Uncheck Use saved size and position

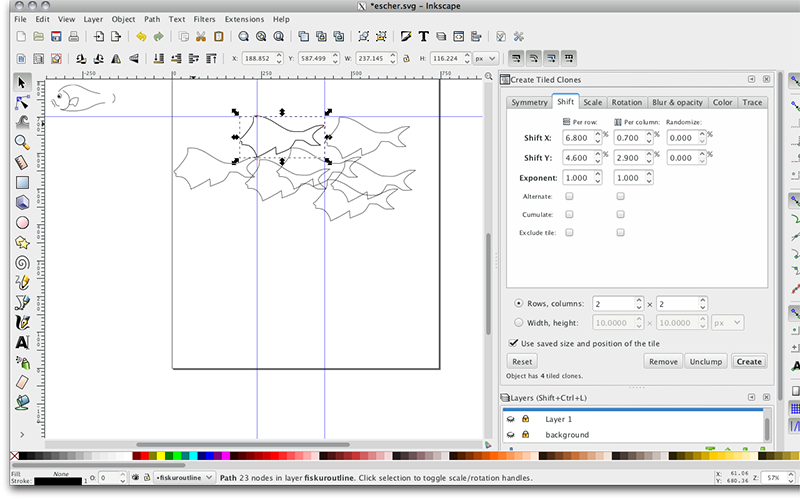[x=513, y=343]
